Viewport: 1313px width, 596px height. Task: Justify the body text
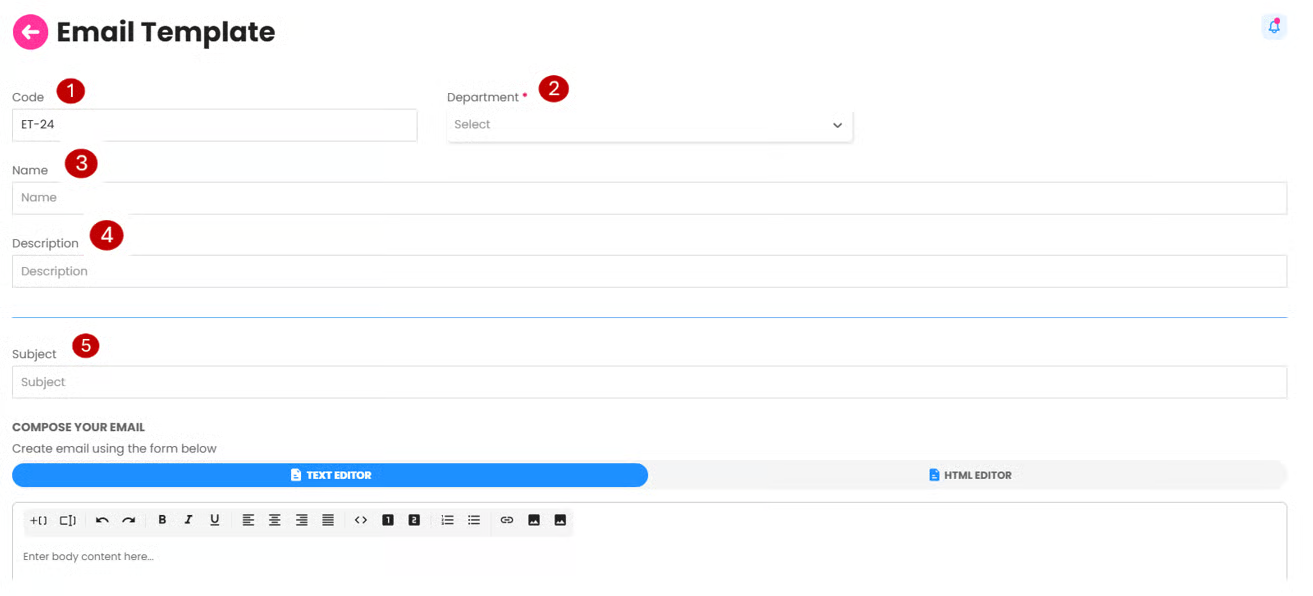tap(328, 520)
